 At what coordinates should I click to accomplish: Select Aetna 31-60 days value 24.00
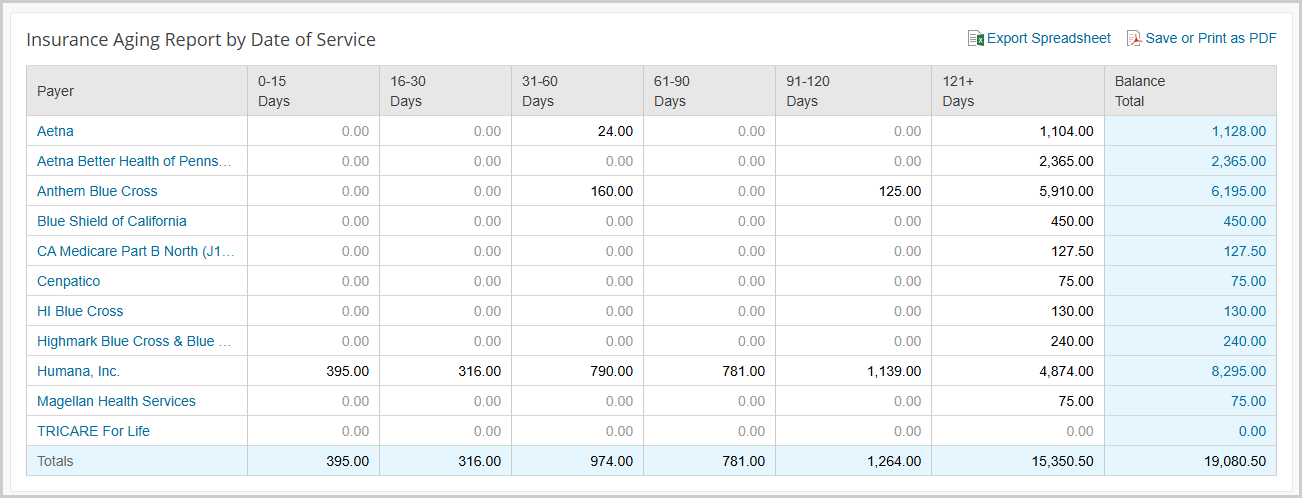(x=615, y=131)
